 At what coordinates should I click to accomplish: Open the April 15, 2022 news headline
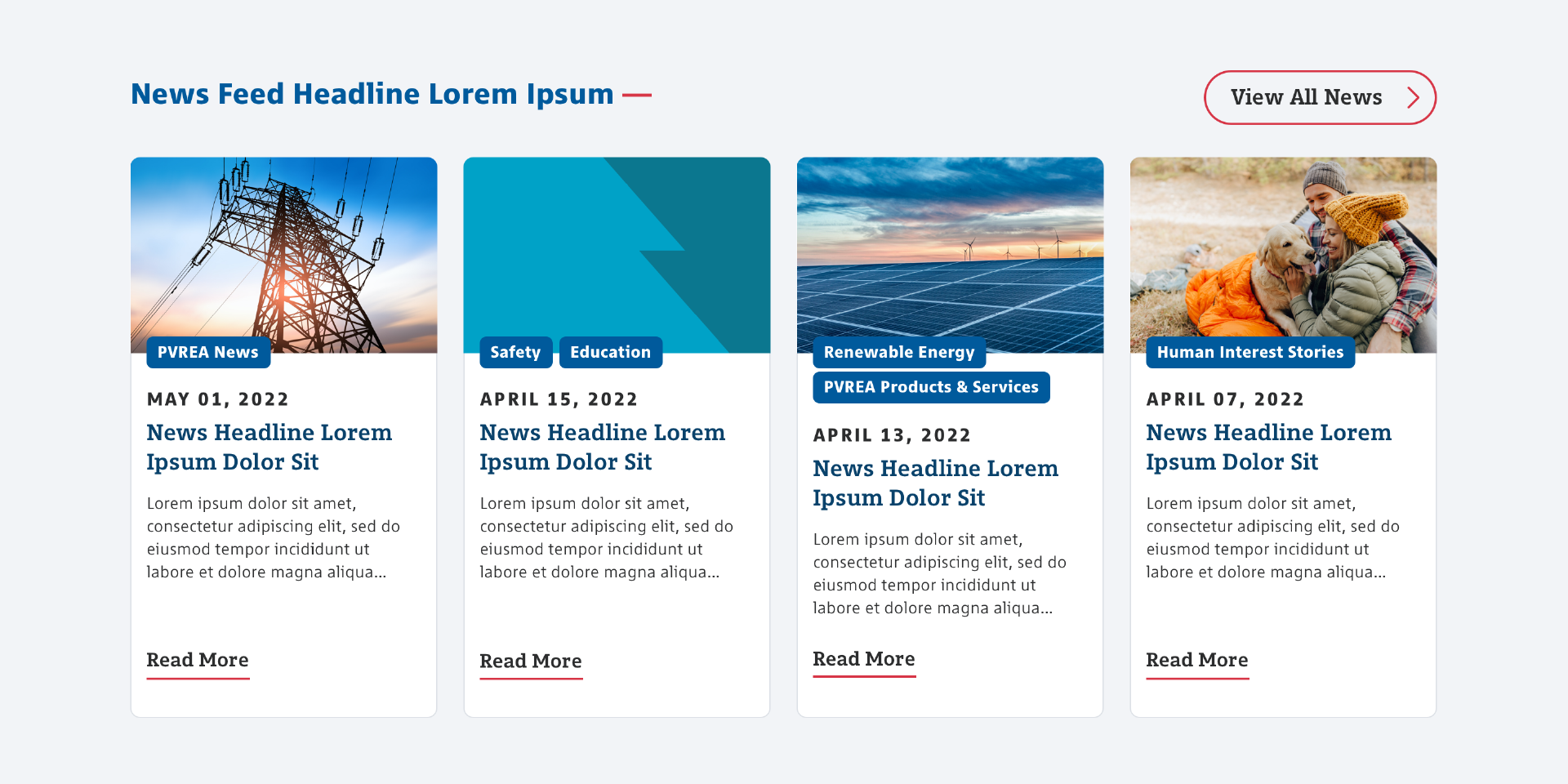coord(603,447)
